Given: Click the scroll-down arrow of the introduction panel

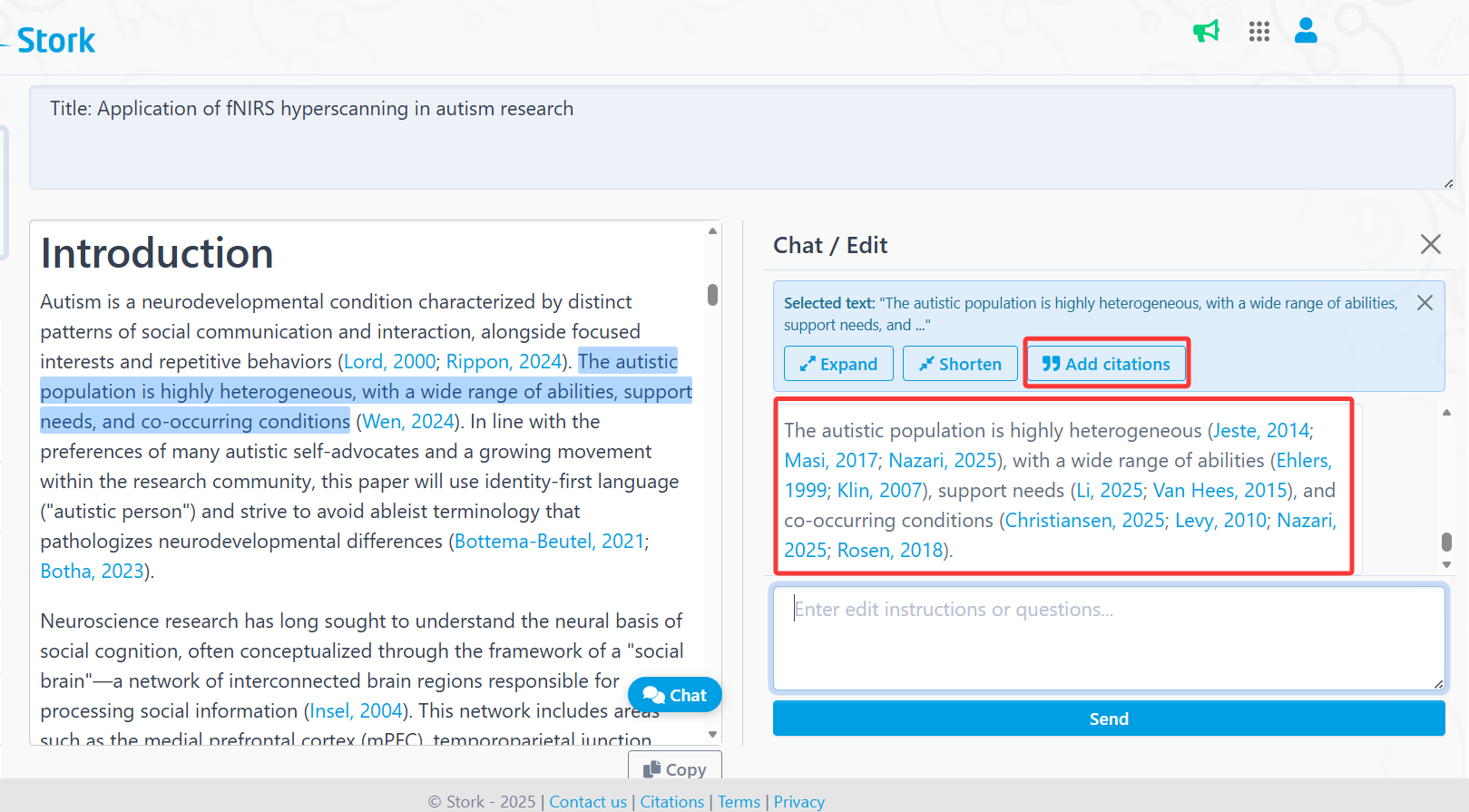Looking at the screenshot, I should coord(712,734).
